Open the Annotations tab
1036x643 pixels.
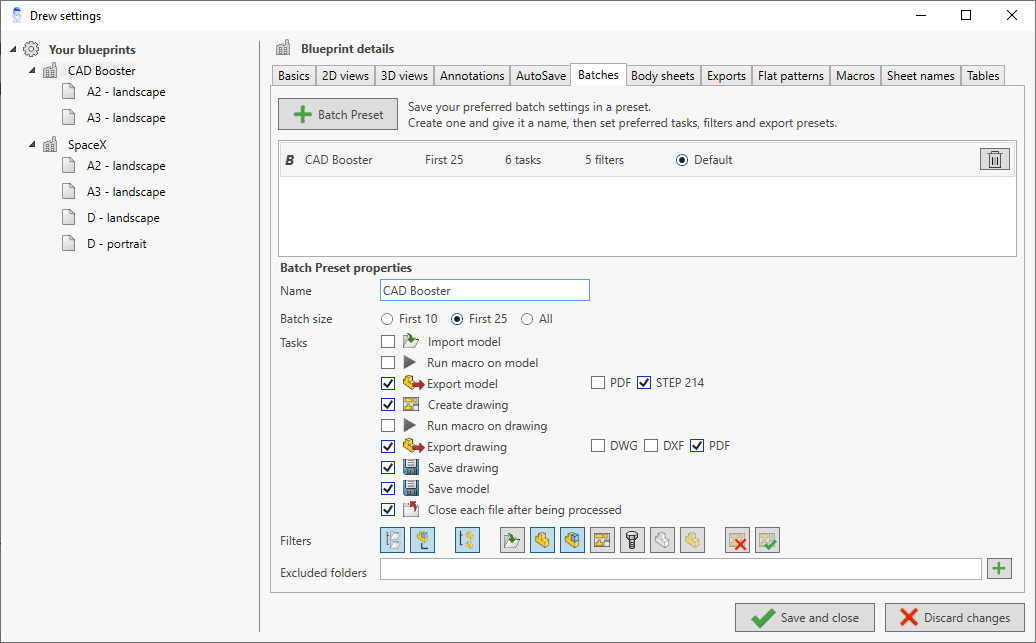click(x=472, y=76)
